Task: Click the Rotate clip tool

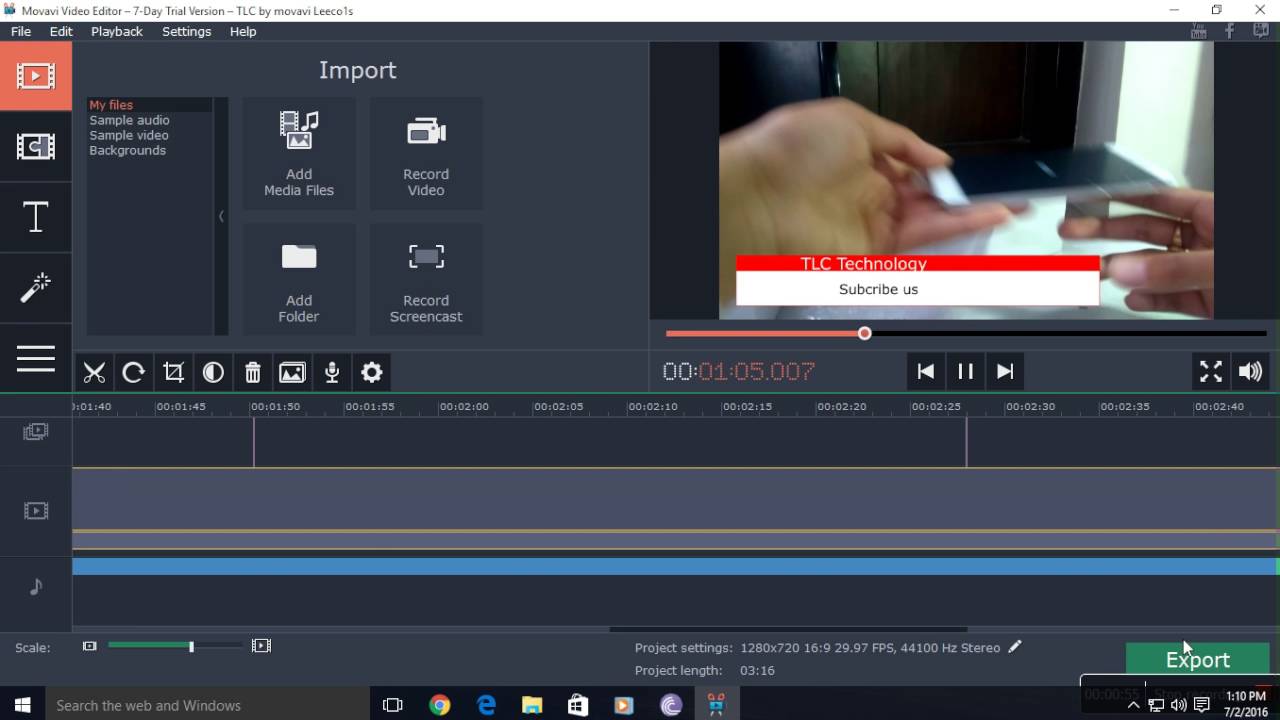Action: (133, 372)
